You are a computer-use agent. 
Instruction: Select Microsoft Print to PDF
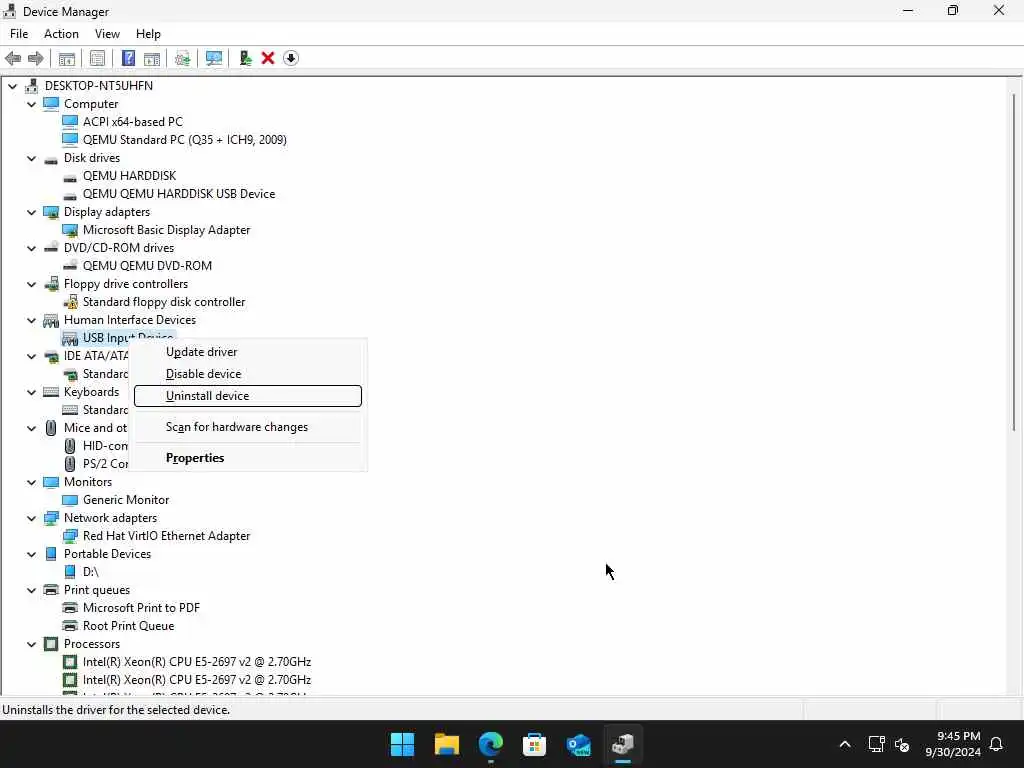(141, 608)
